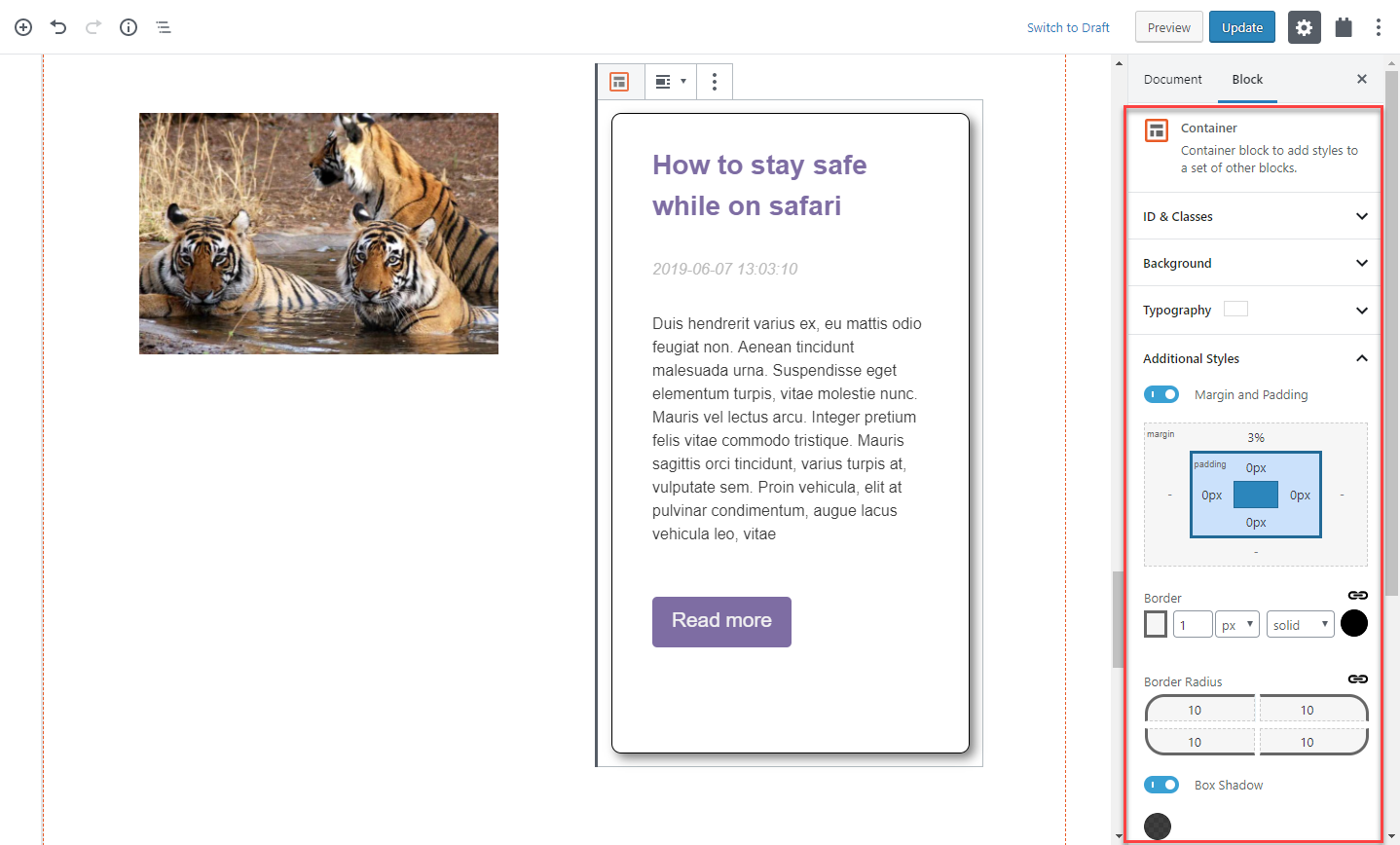
Task: Toggle the settings gear icon
Action: pos(1305,27)
